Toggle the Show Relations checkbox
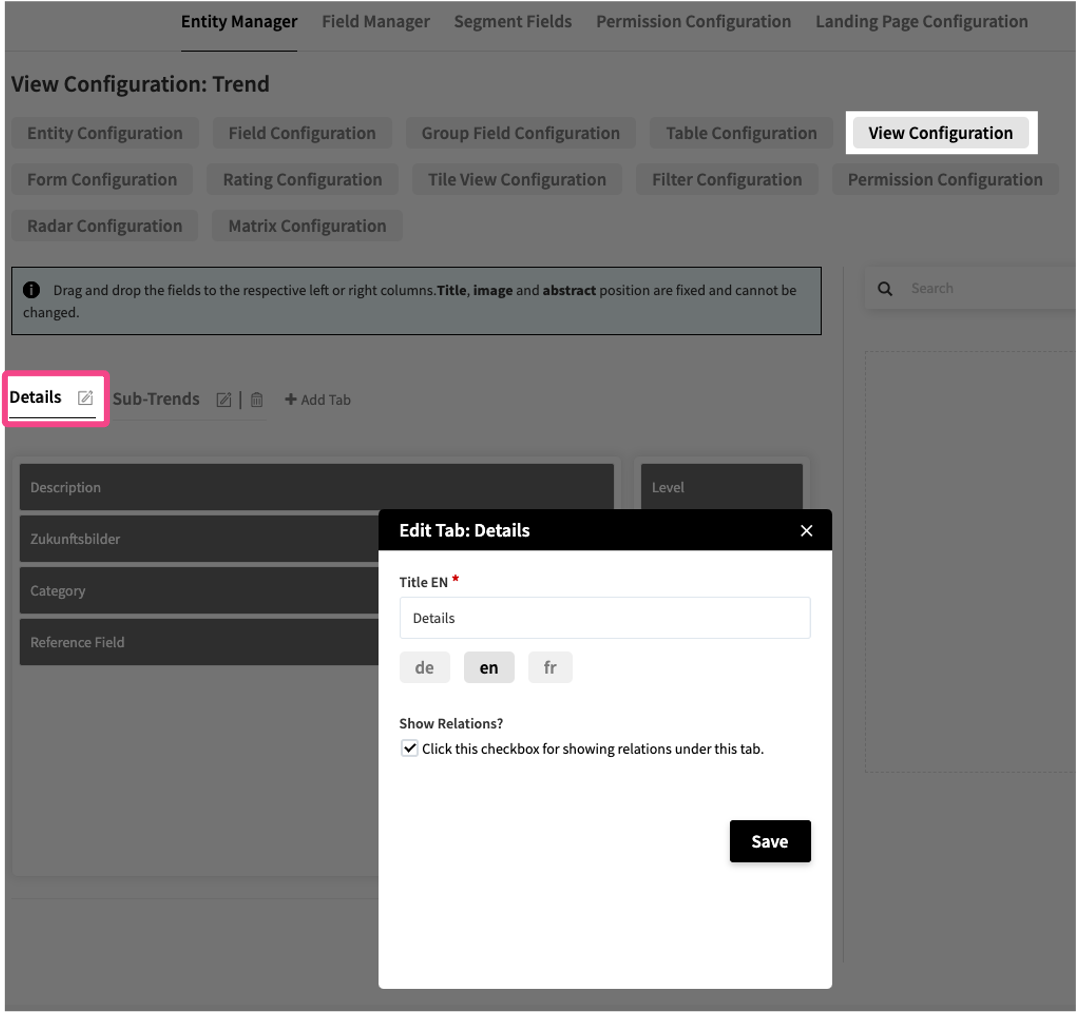Image resolution: width=1077 pixels, height=1012 pixels. coord(410,748)
